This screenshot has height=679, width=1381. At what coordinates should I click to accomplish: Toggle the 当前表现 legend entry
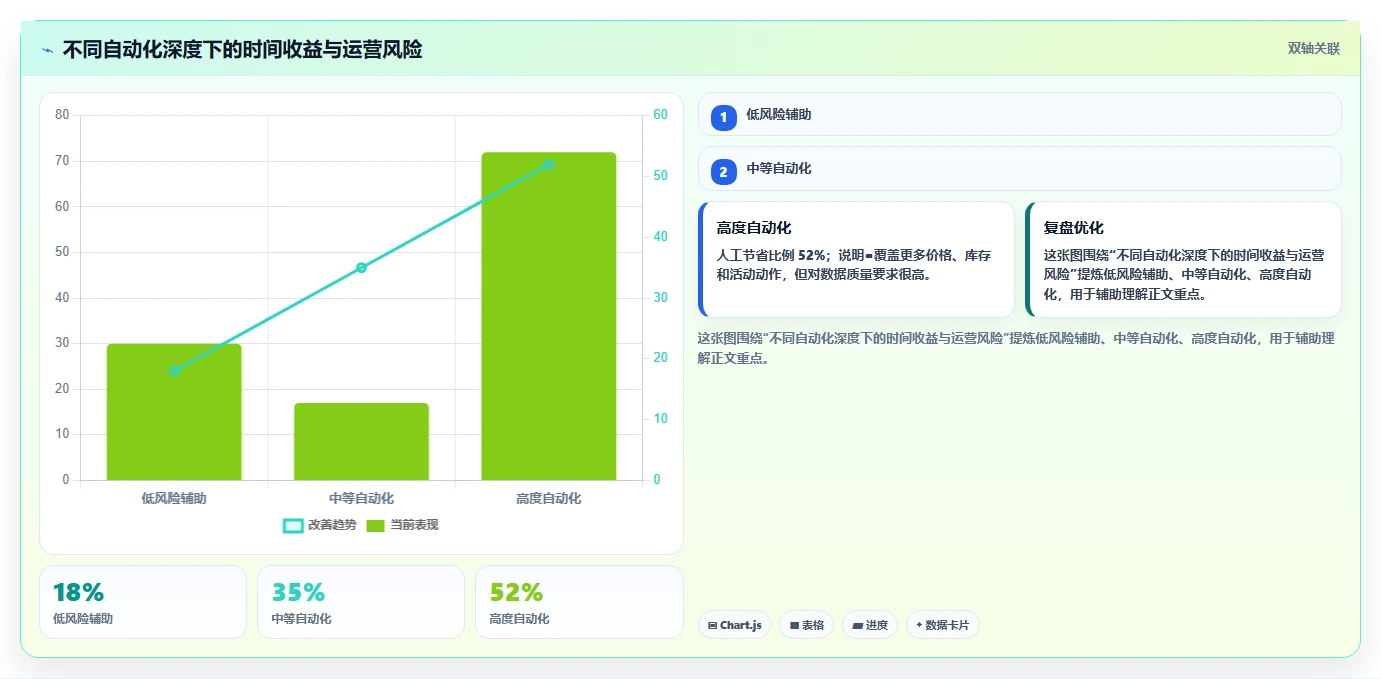click(x=402, y=525)
